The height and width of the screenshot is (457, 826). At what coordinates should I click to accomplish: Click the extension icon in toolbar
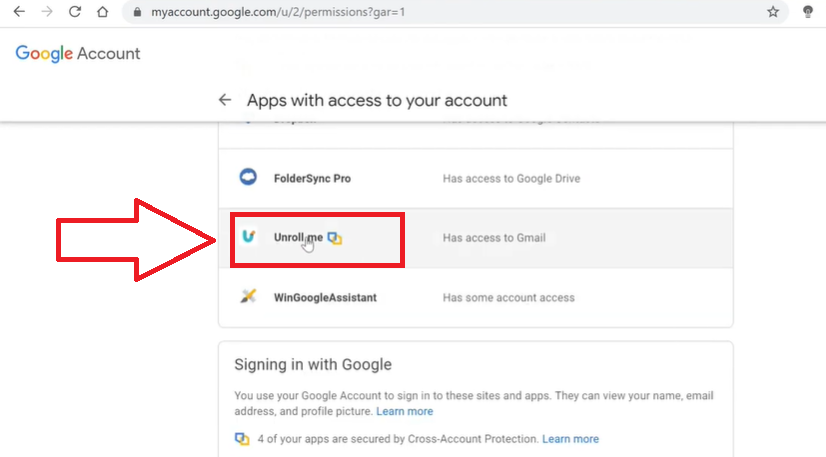click(808, 12)
